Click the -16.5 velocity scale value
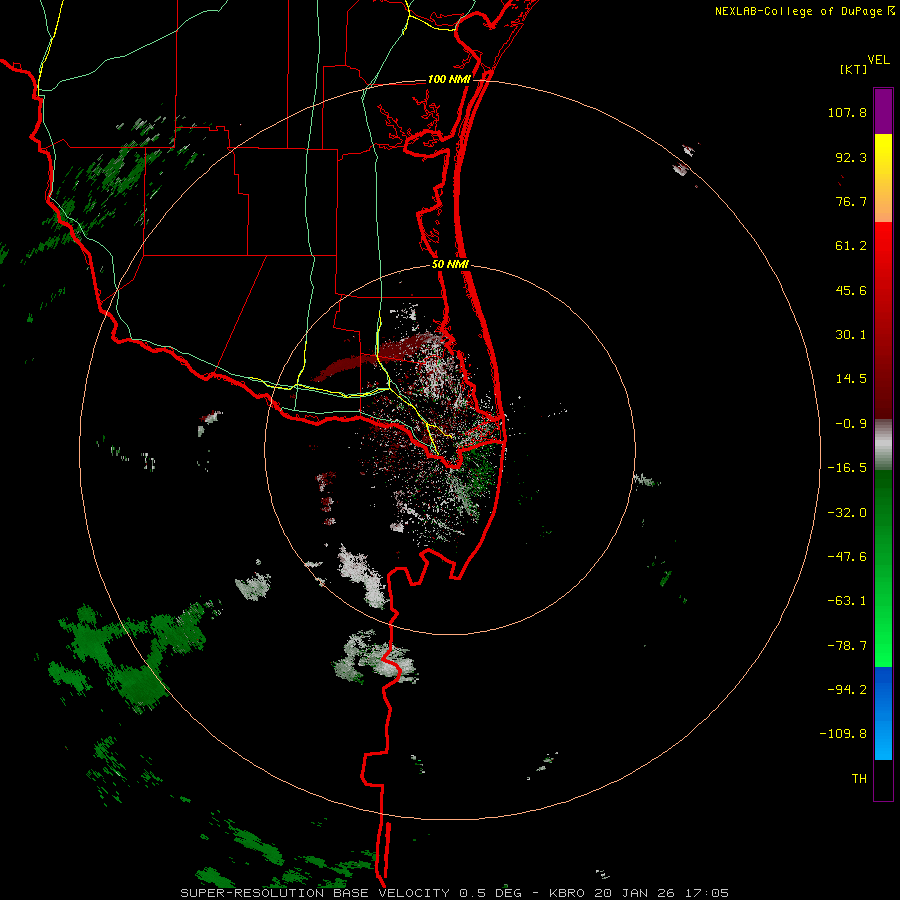 point(847,468)
